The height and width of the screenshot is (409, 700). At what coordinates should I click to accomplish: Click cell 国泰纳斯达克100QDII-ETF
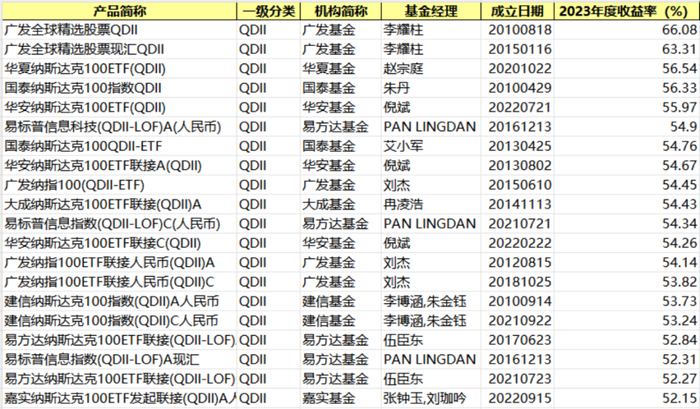pos(119,146)
